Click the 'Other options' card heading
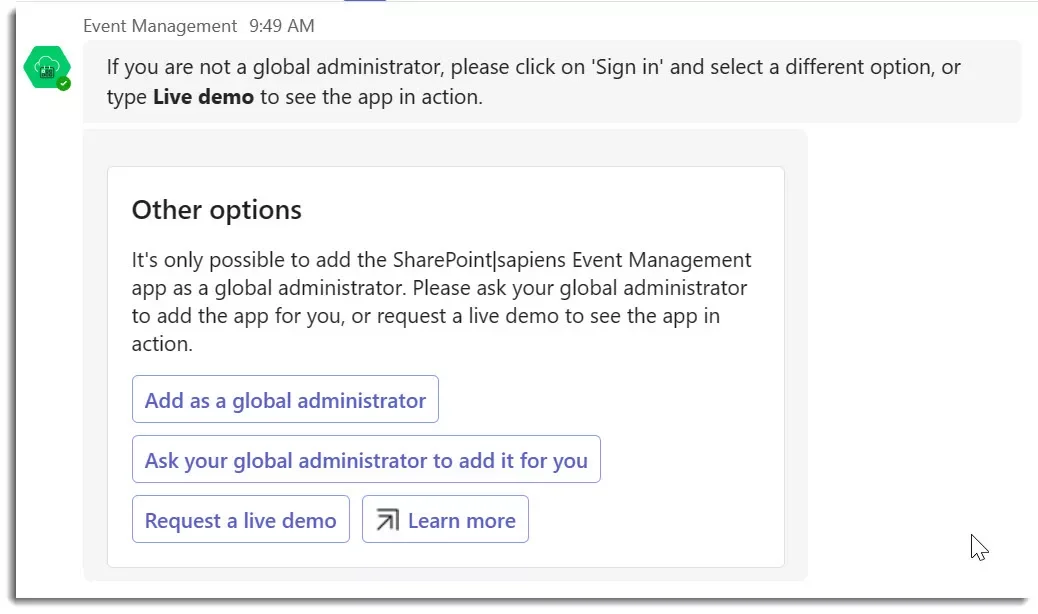 click(x=216, y=210)
